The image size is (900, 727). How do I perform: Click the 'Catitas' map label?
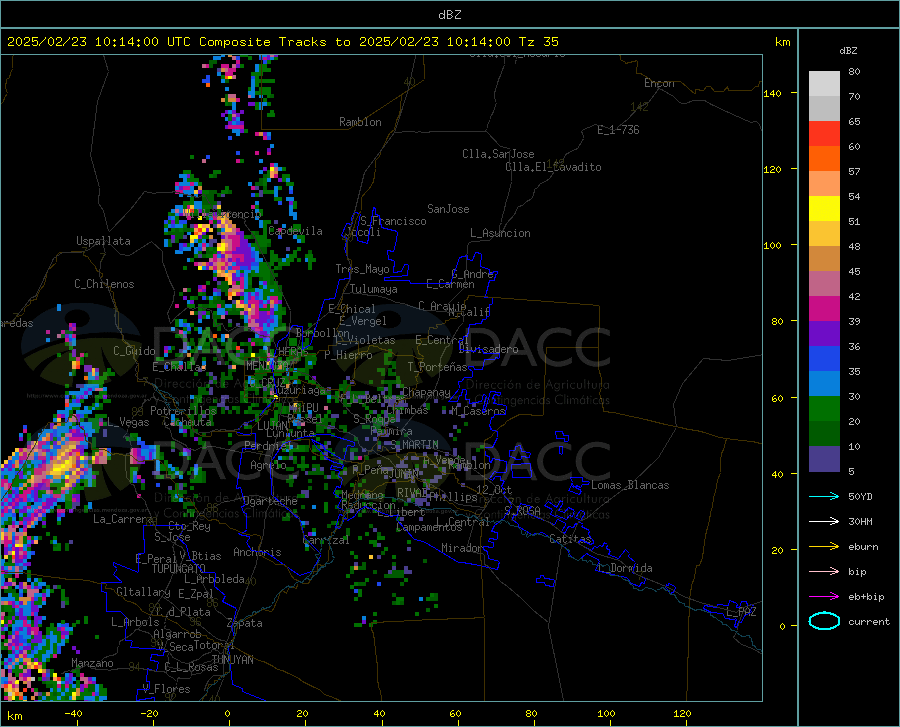click(x=570, y=539)
